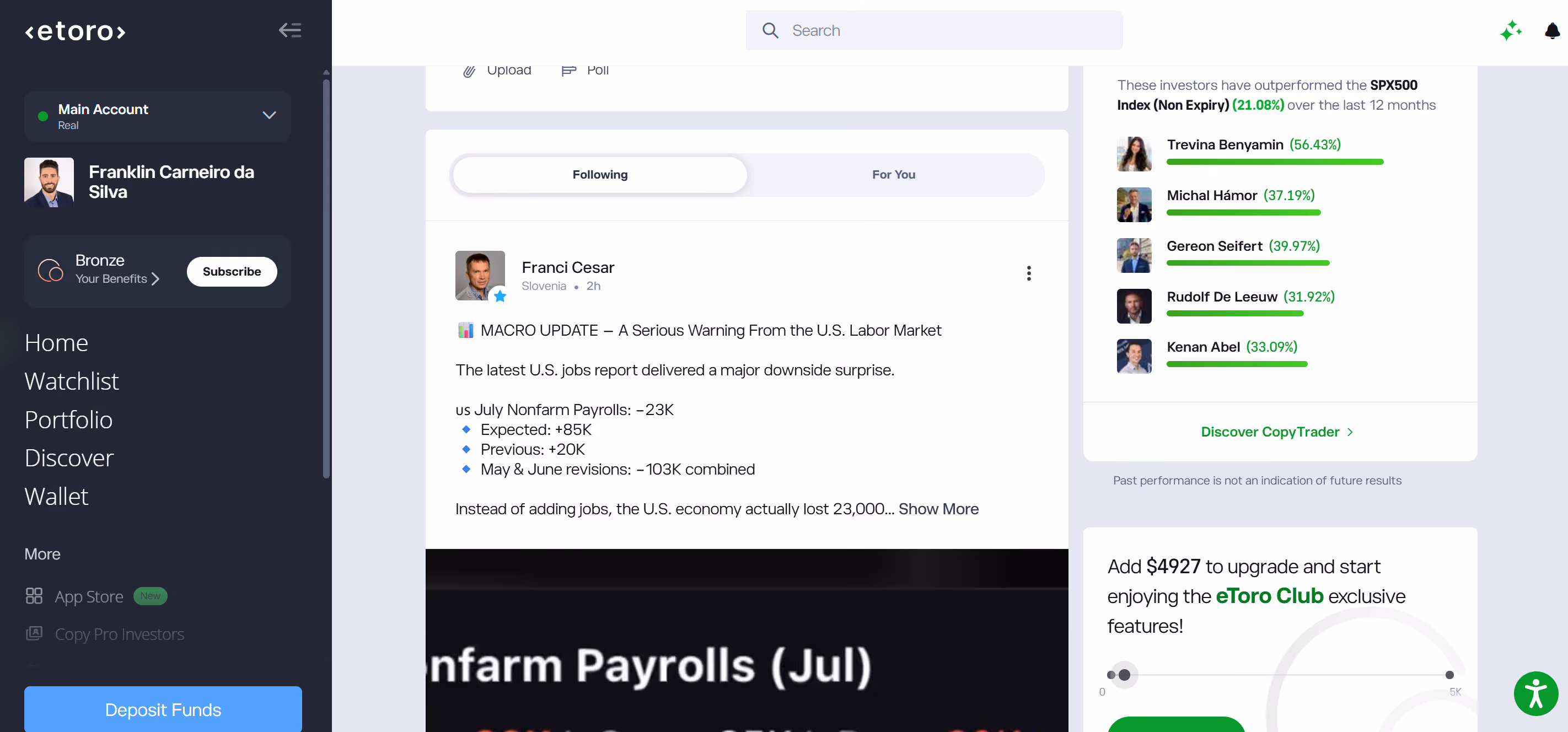Open Copy Pro Investors

click(119, 634)
